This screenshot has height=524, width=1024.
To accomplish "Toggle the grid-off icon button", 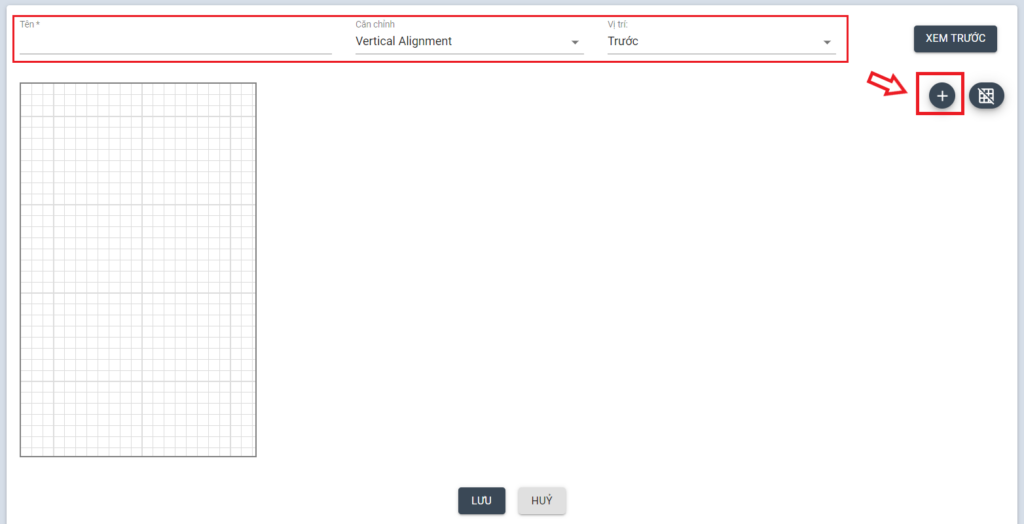I will coord(986,96).
